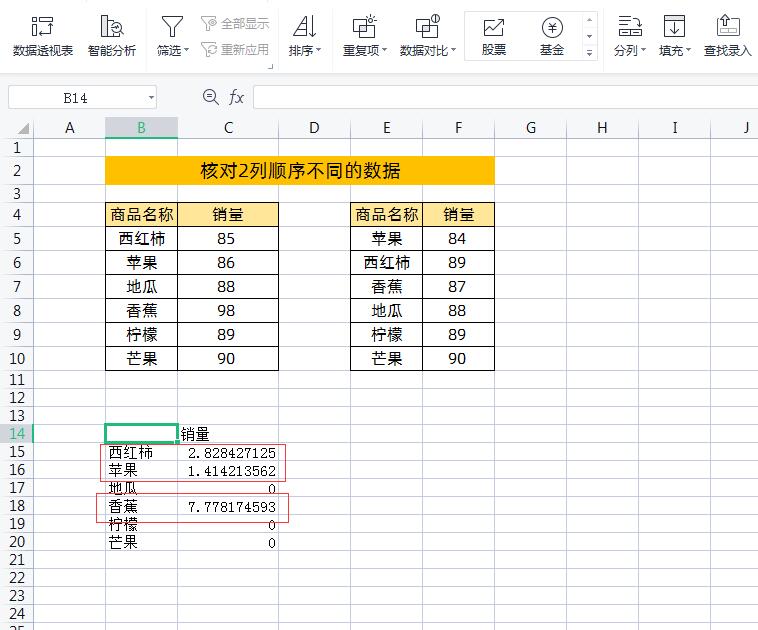
Task: Select left table 商品名称 header cell
Action: coord(141,214)
